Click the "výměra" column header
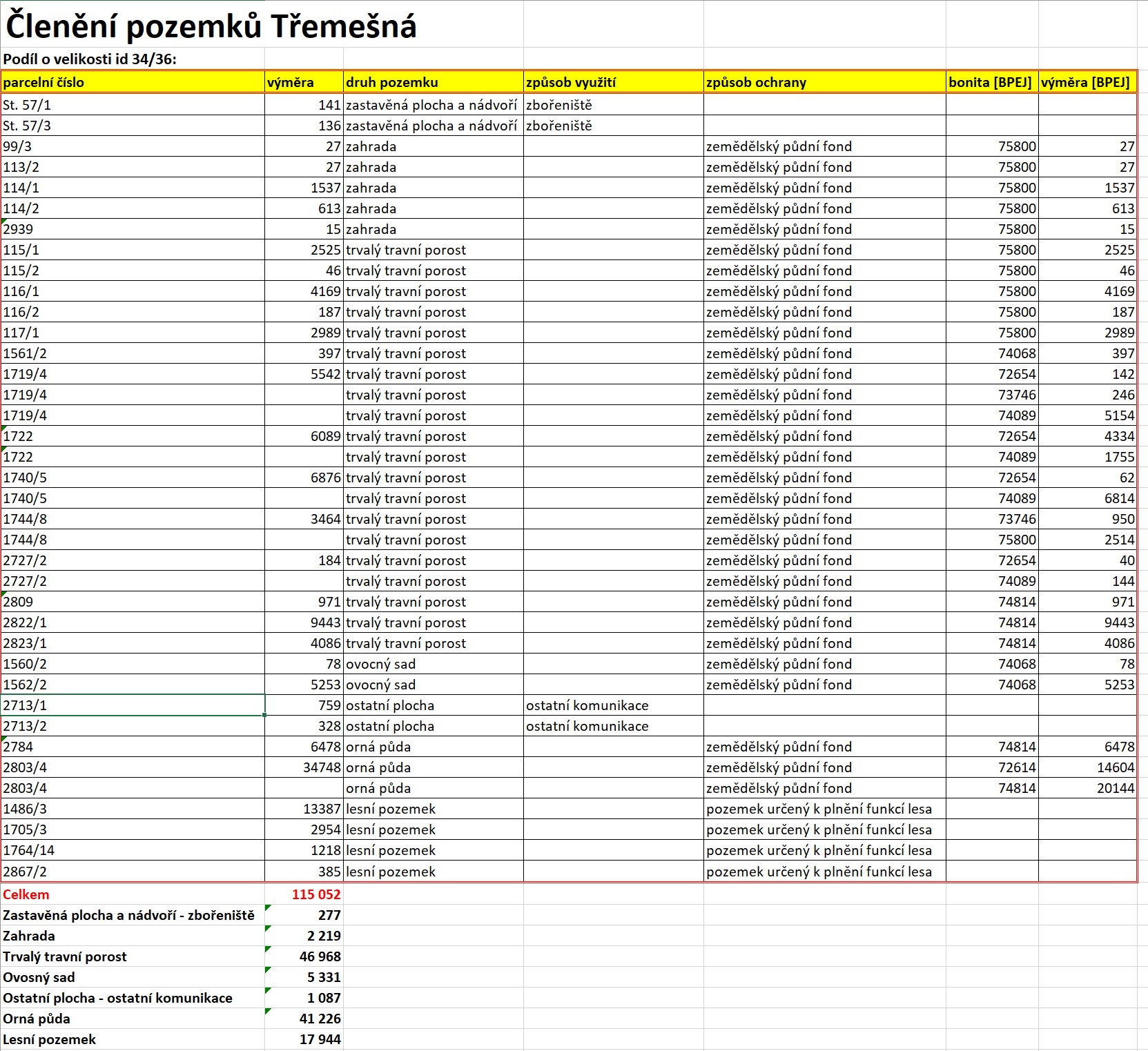The width and height of the screenshot is (1148, 1051). pyautogui.click(x=304, y=82)
